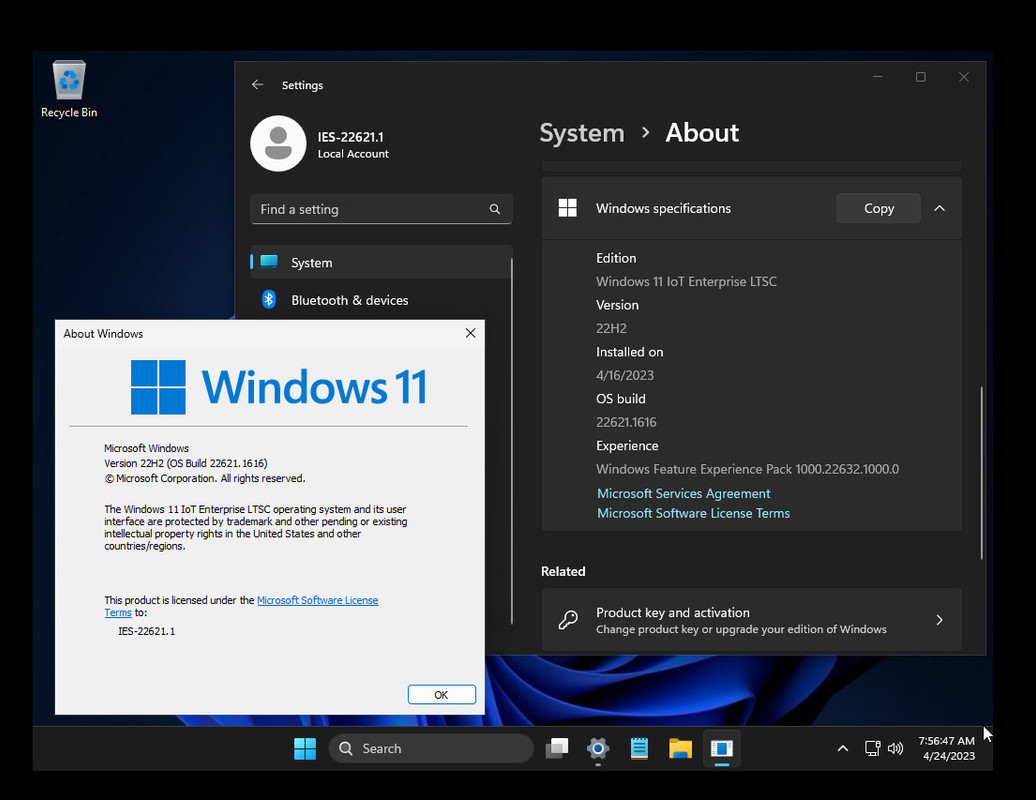Select the edition text Windows 11 IoT Enterprise LTSC

[686, 281]
